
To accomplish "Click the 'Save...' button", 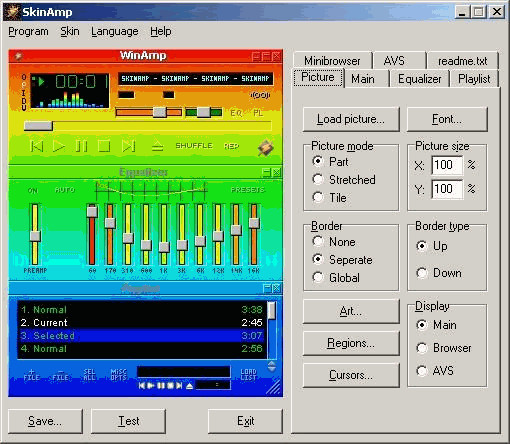I will click(x=45, y=421).
